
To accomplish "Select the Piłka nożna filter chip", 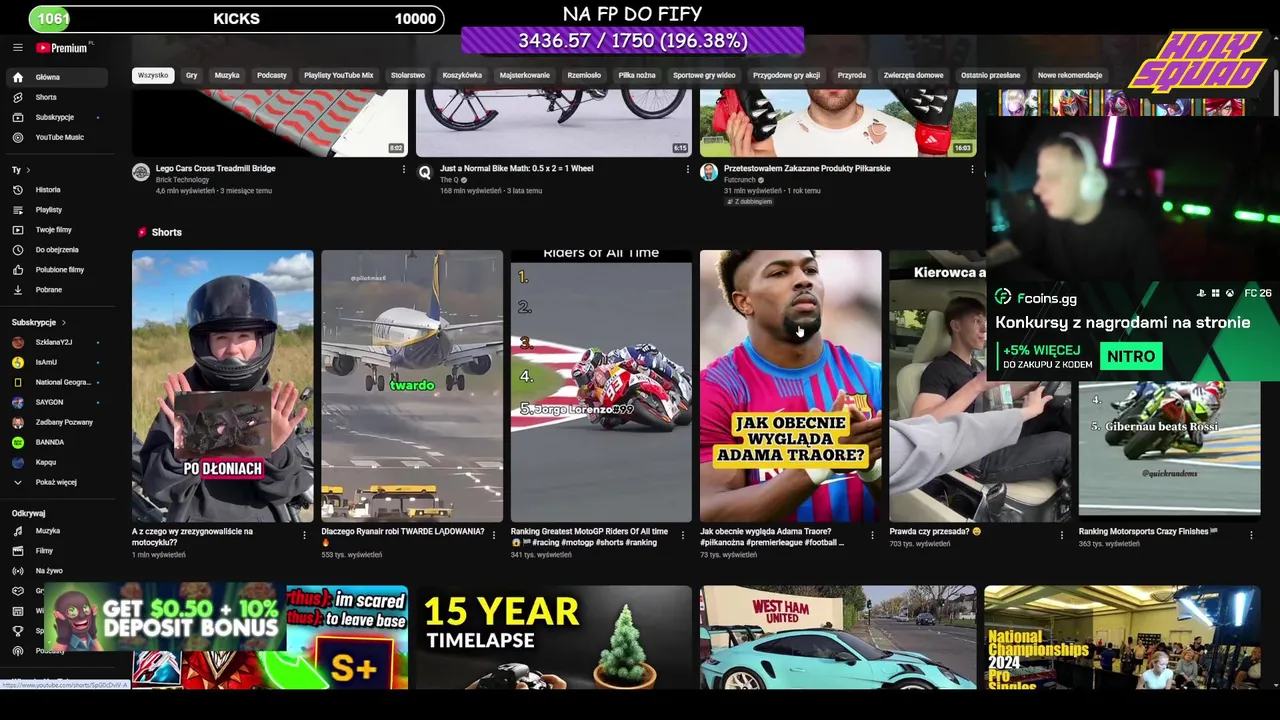I will pos(637,75).
